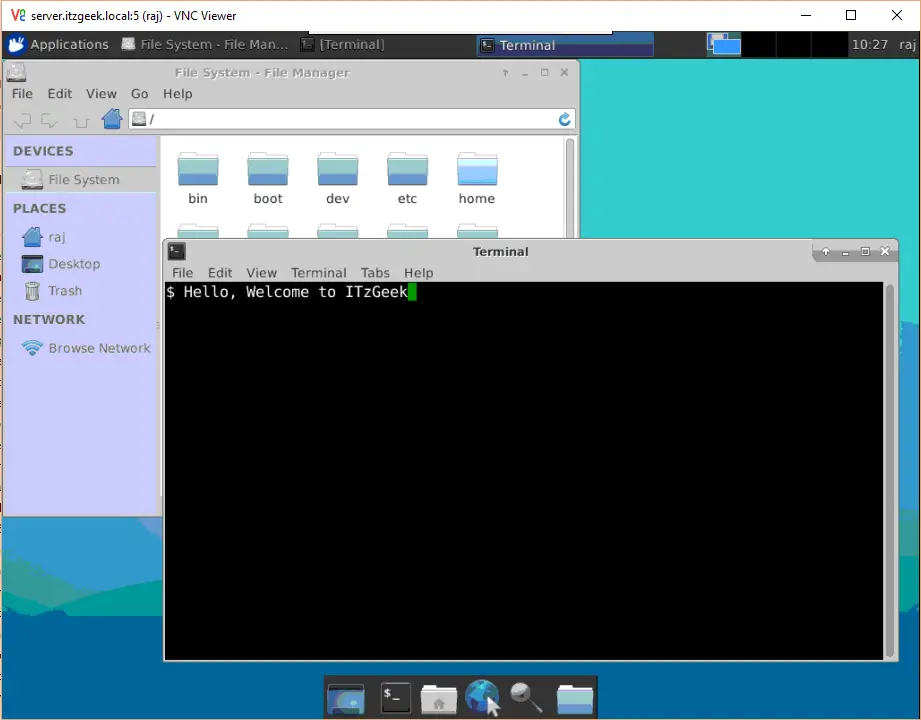The height and width of the screenshot is (720, 921).
Task: Switch to the first workspace in the workspace switcher
Action: pos(724,45)
